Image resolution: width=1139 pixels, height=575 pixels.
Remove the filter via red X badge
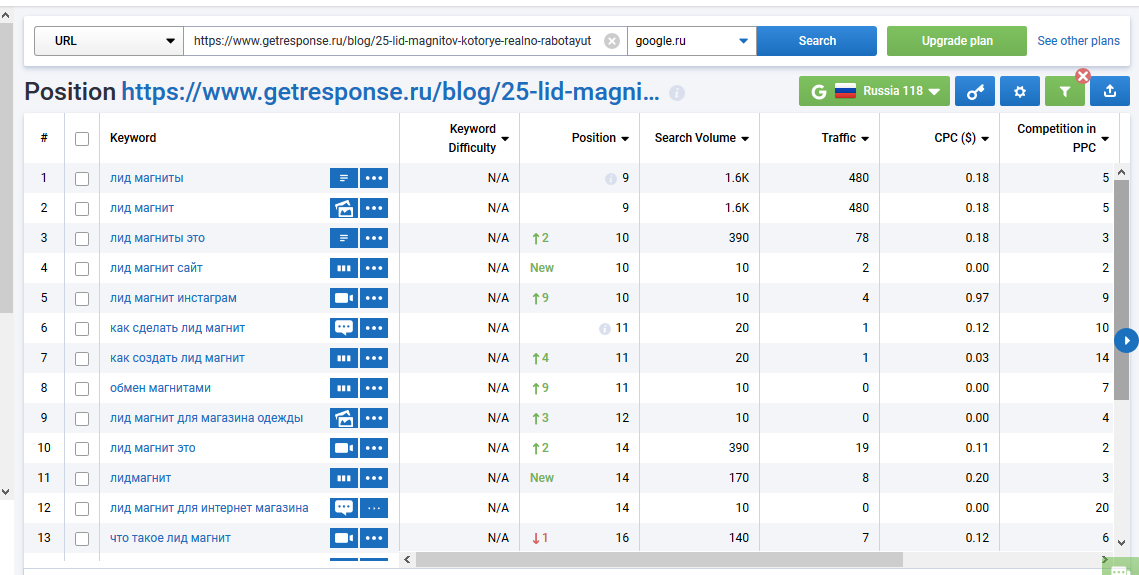(1083, 76)
